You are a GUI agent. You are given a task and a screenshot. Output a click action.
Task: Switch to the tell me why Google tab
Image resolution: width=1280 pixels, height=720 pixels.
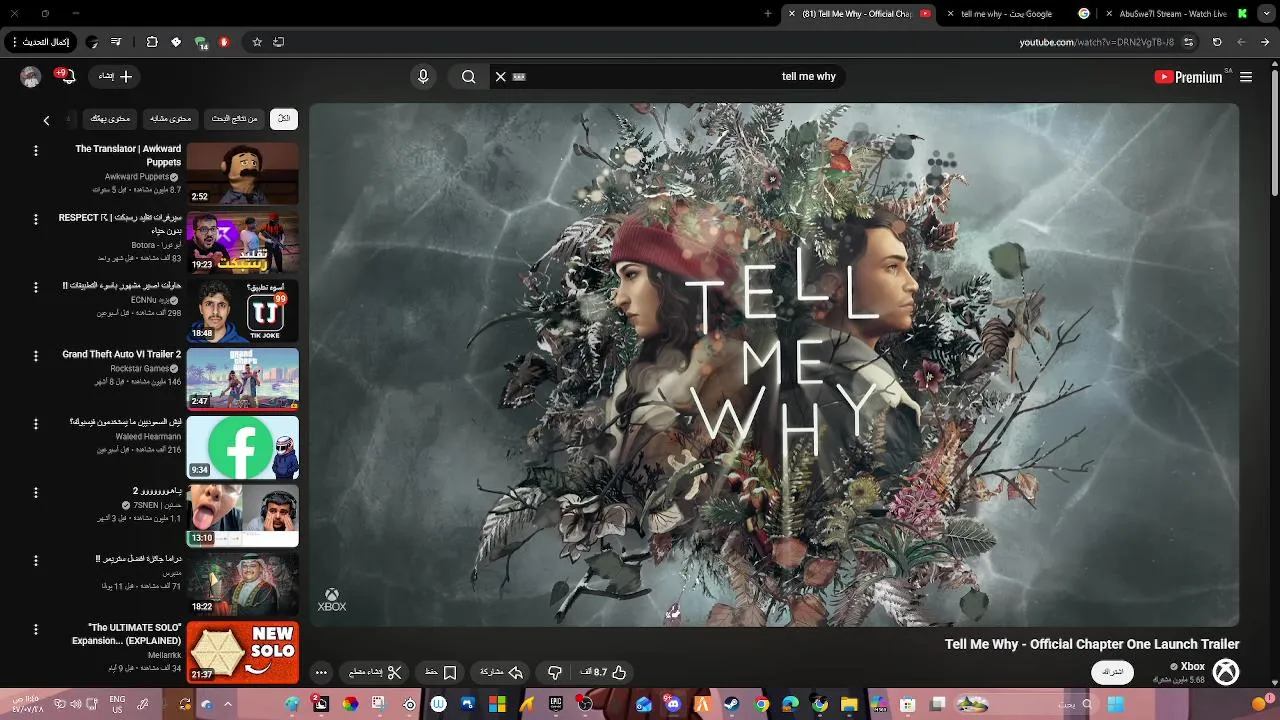pos(1017,14)
